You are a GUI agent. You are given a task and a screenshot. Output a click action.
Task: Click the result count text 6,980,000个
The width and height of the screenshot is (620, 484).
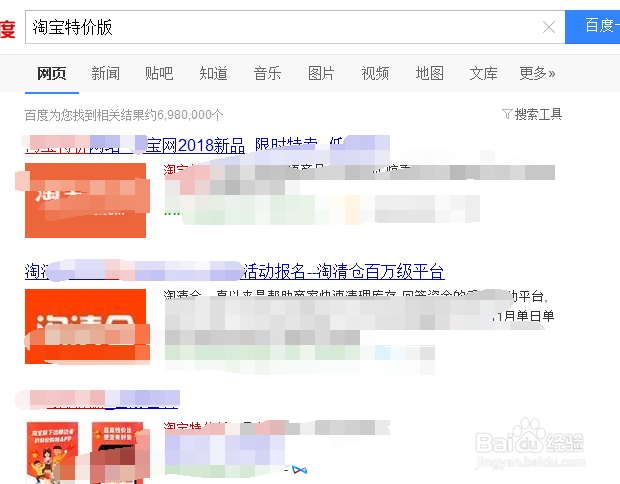(190, 115)
